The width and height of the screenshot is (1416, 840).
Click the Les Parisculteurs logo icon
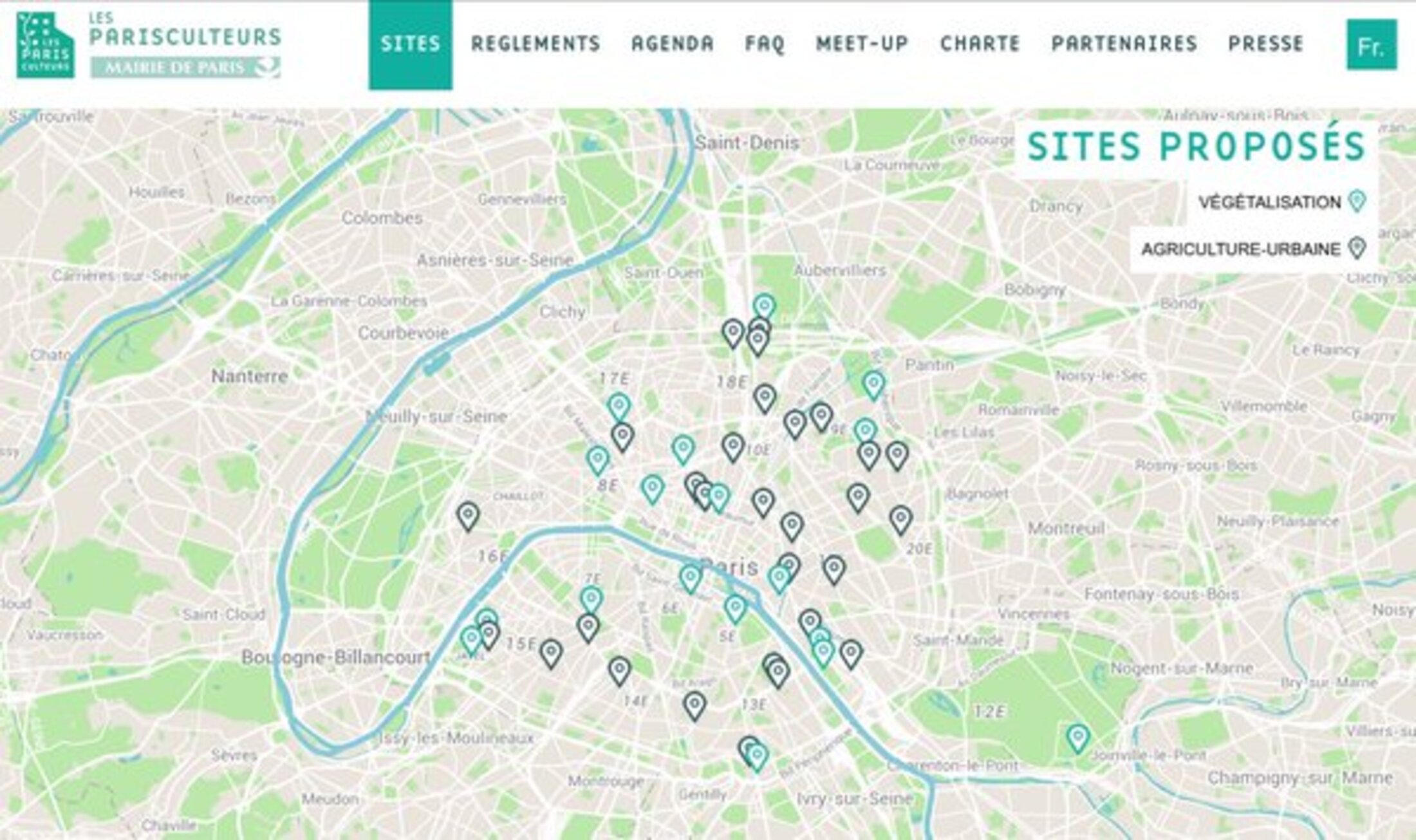(45, 45)
